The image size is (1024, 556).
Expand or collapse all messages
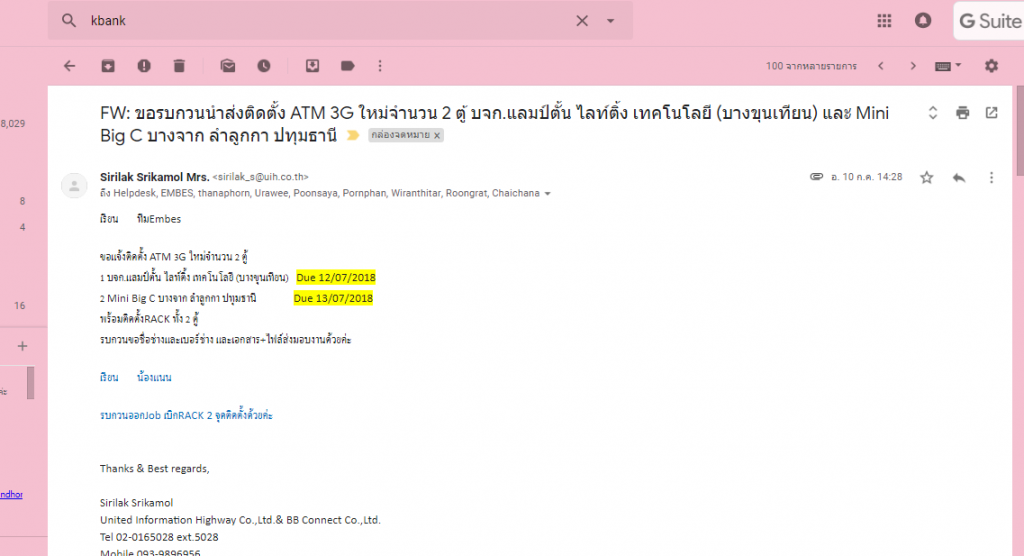933,113
